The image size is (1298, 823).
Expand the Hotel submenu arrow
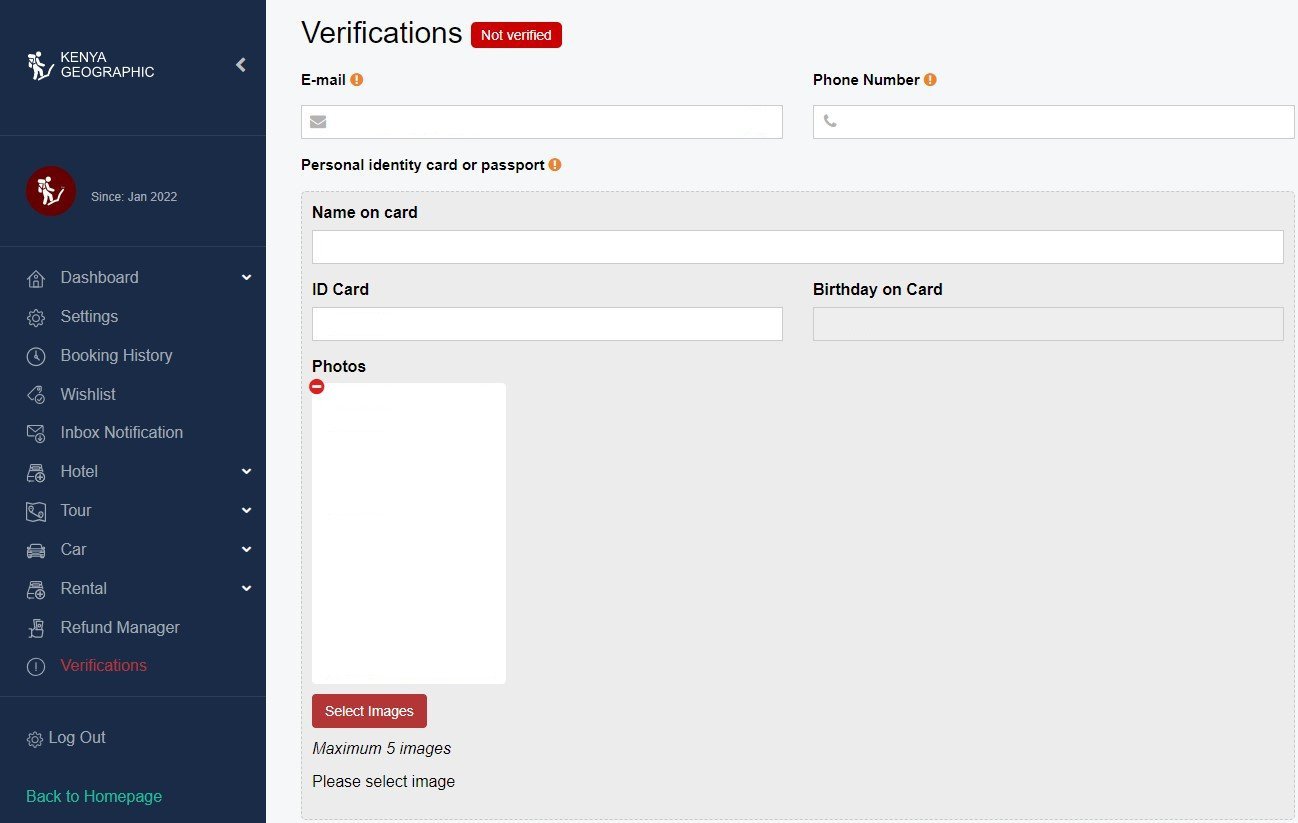[x=247, y=472]
